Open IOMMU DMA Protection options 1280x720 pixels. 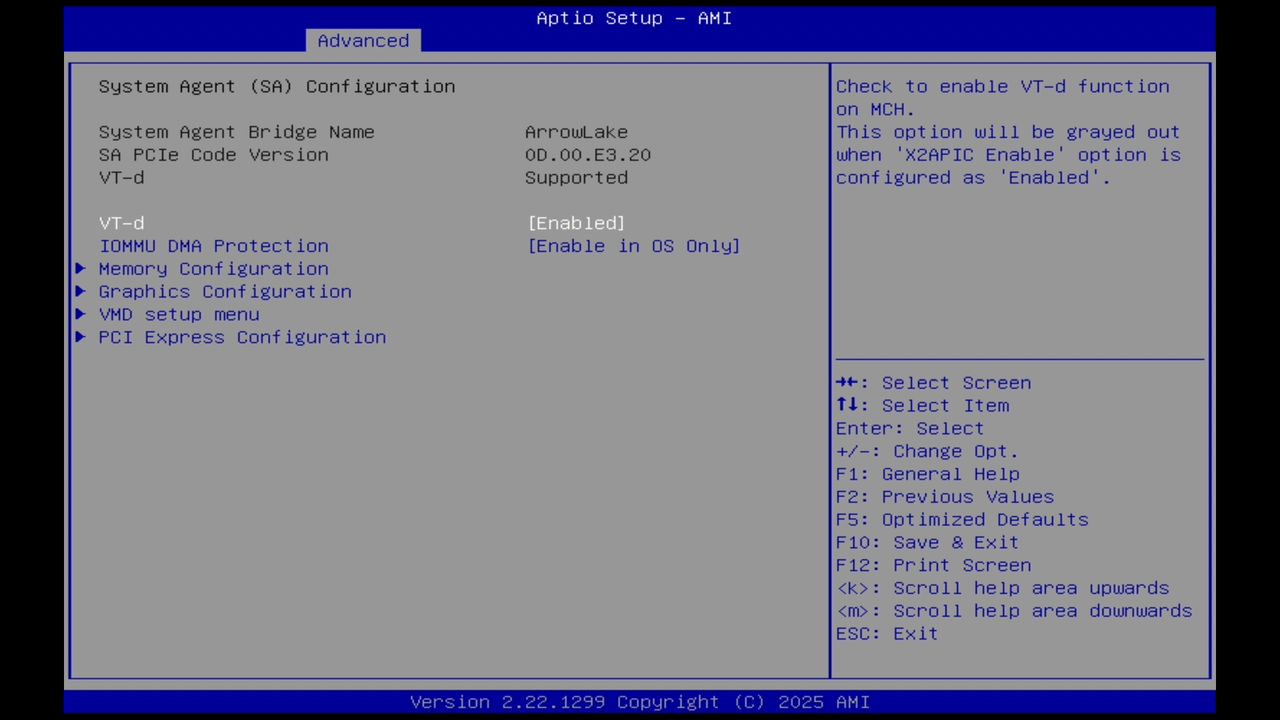[x=213, y=246]
